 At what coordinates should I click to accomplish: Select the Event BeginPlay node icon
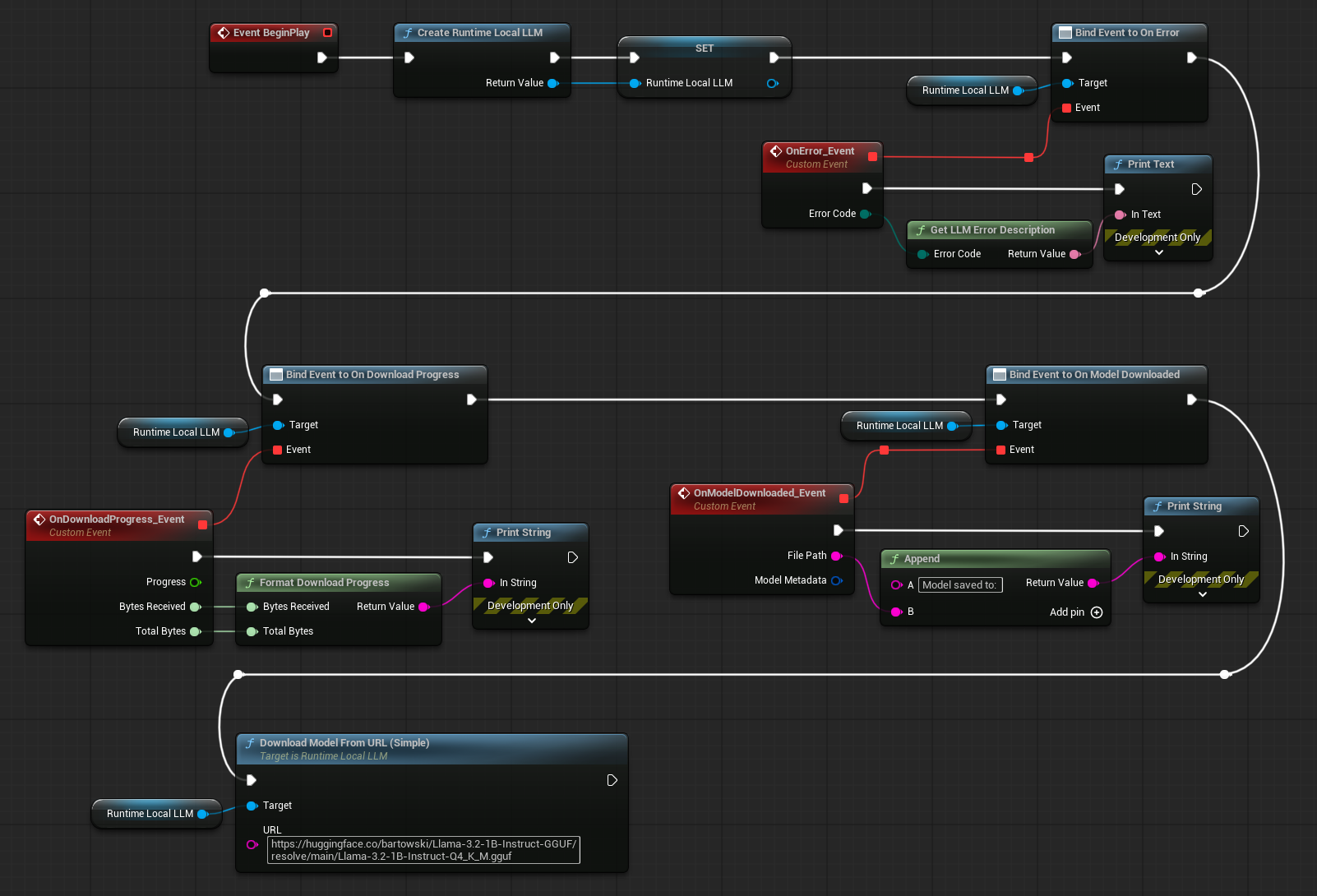[x=224, y=33]
